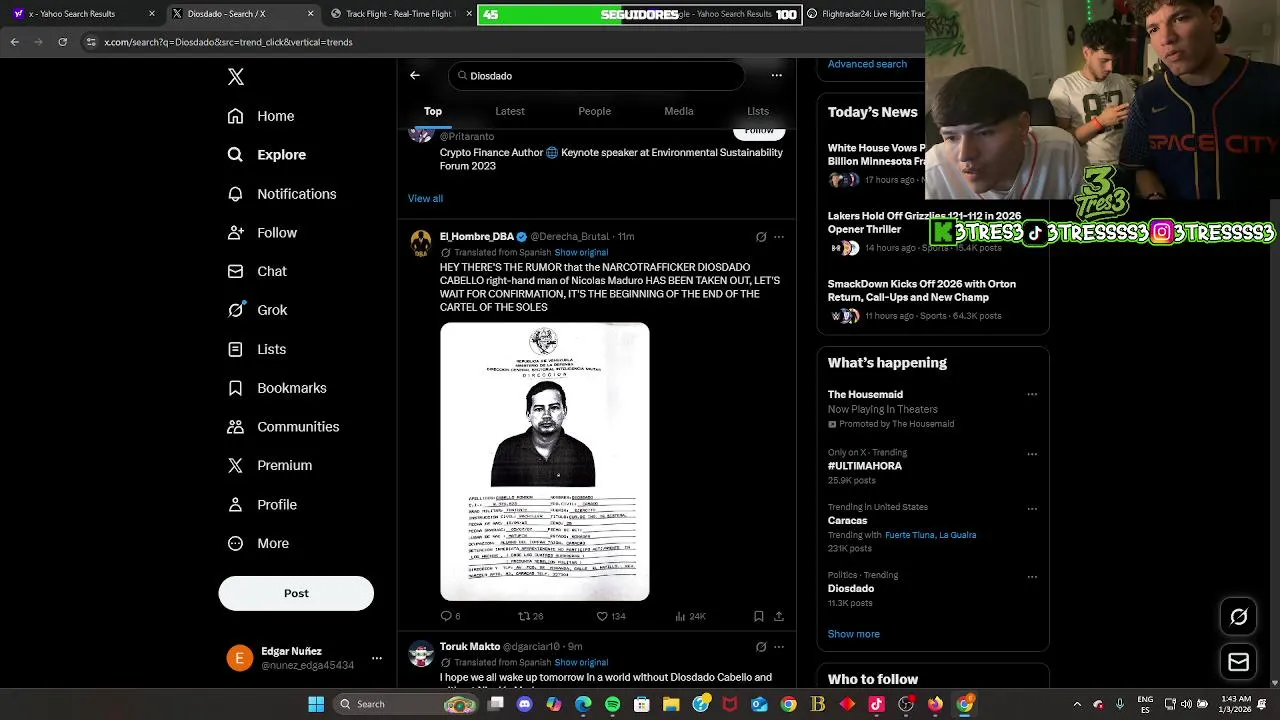Share the El_Hombre_DBA post

pyautogui.click(x=779, y=616)
